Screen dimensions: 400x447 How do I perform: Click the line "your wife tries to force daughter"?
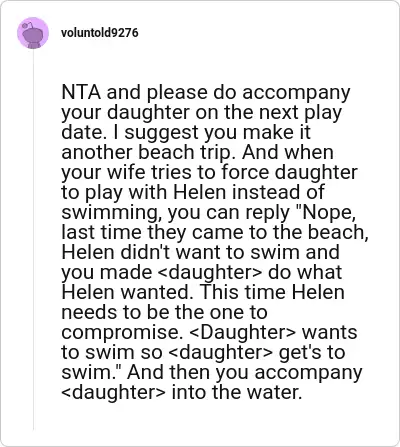pos(209,173)
